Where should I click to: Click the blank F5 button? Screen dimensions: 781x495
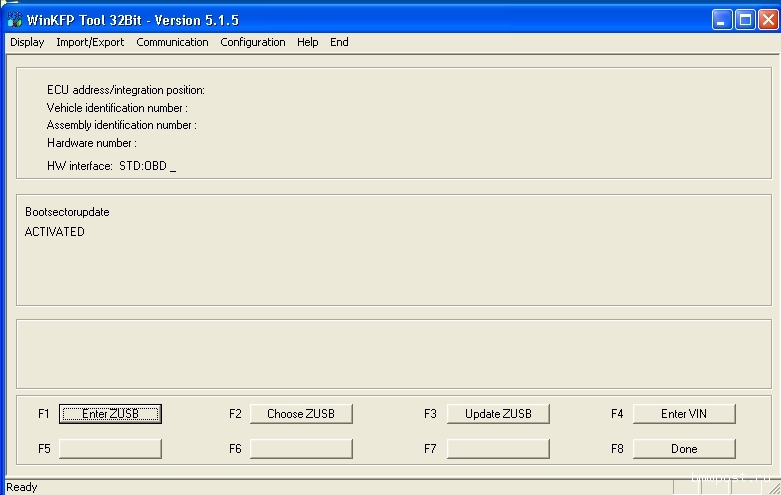point(110,449)
